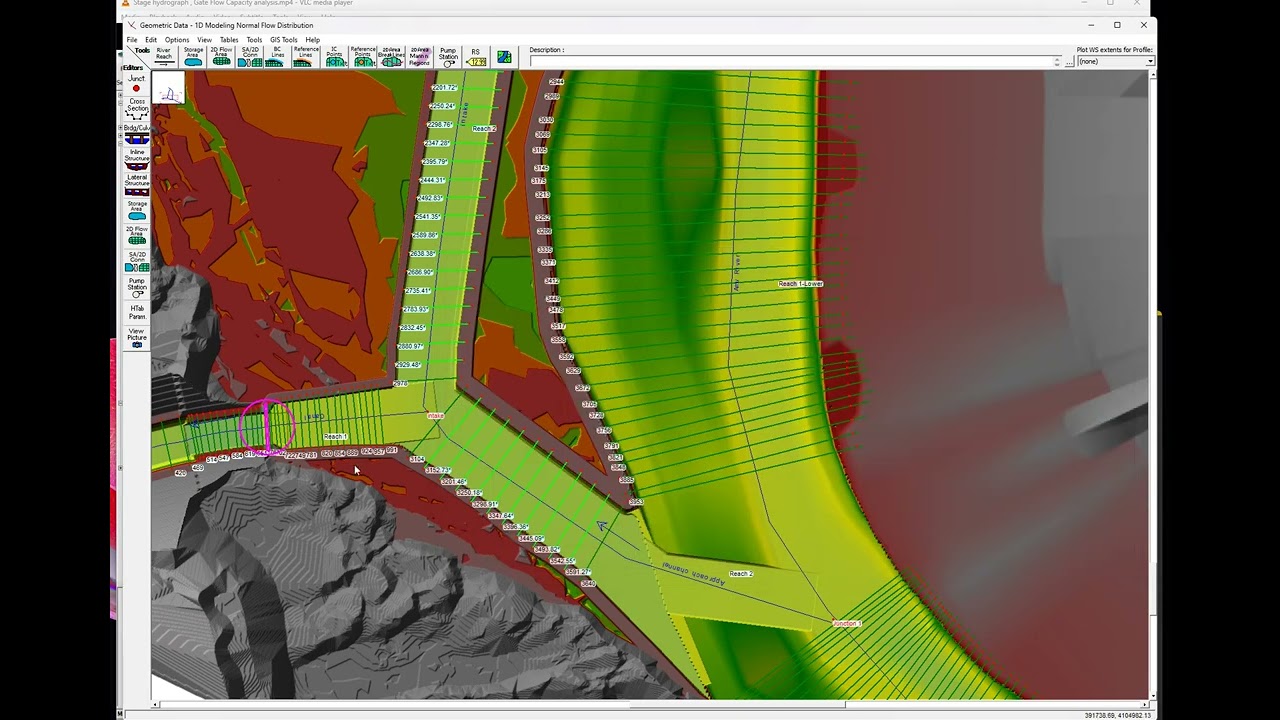Click the 2976 cross-section station label
Screen dimensions: 1280x720
401,384
